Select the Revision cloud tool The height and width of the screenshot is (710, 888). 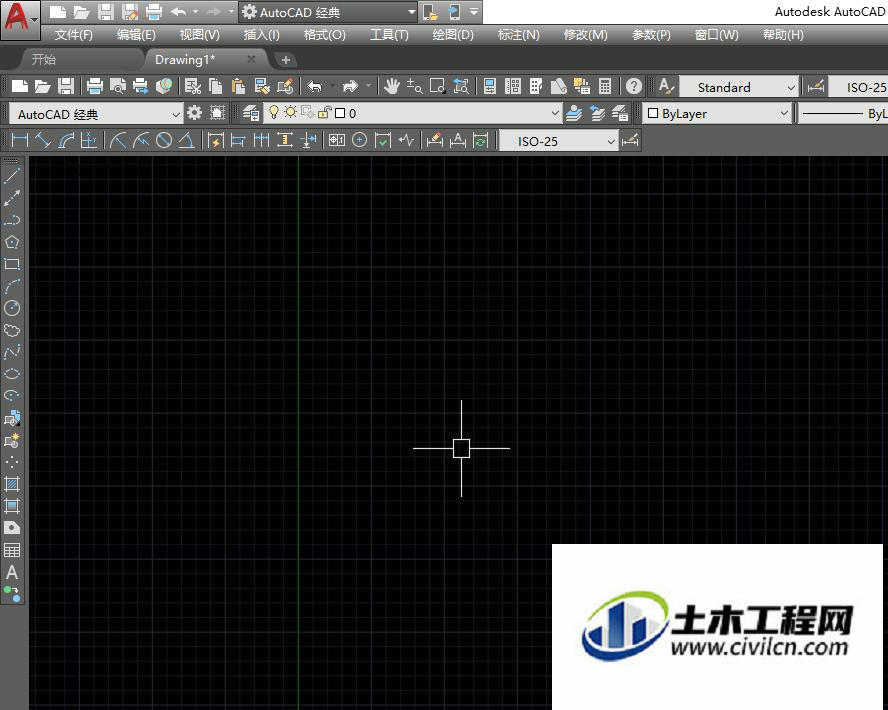12,330
